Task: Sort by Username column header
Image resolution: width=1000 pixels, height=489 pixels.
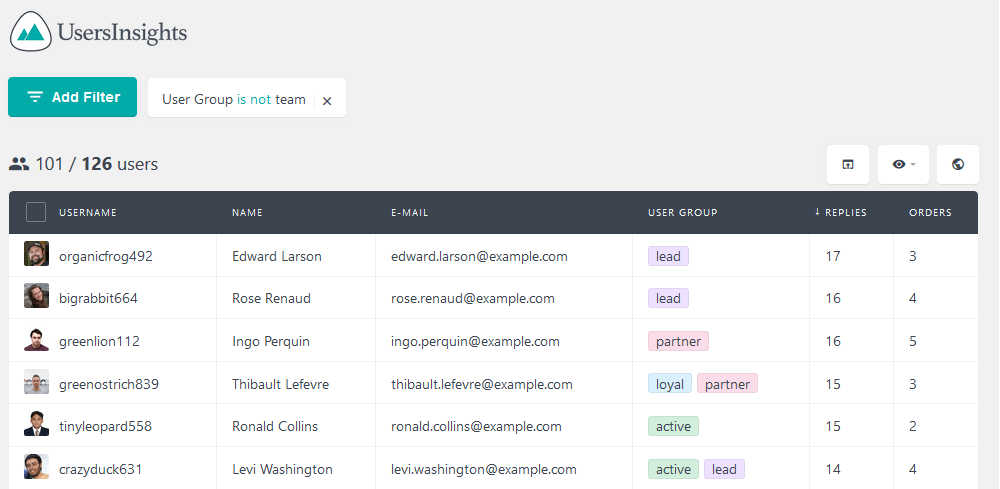Action: [x=88, y=212]
